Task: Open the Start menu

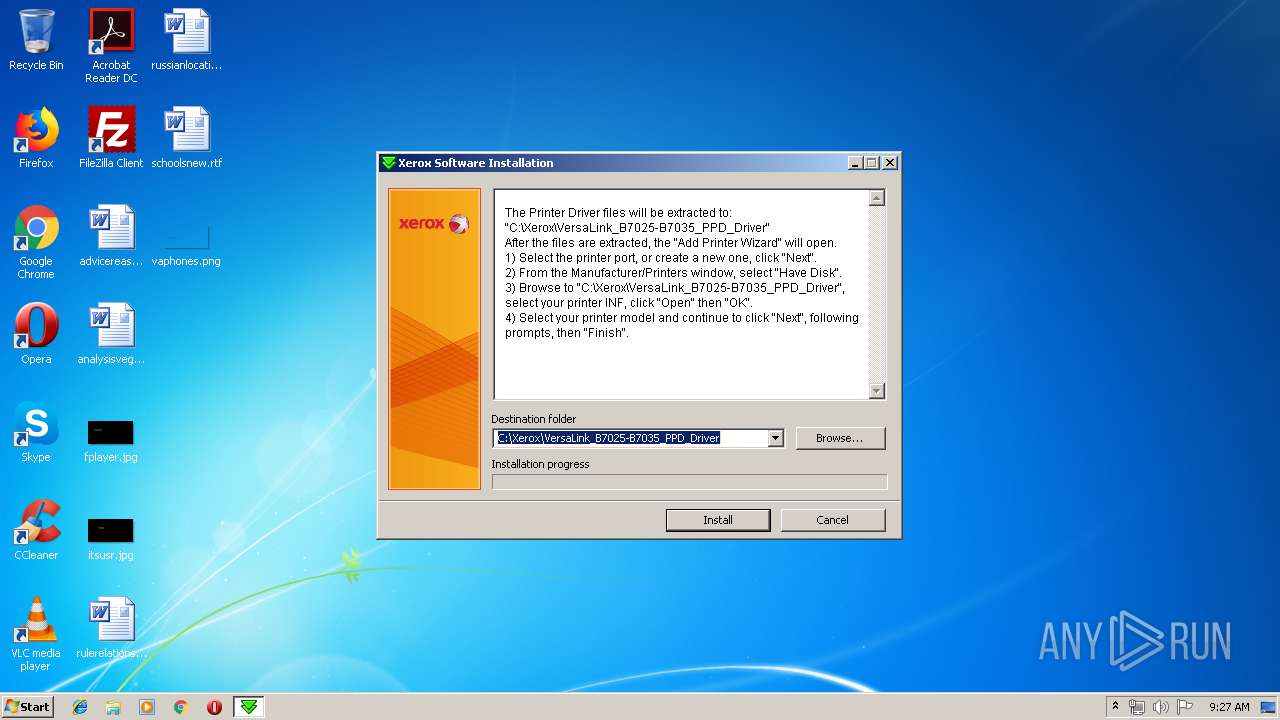Action: tap(27, 707)
